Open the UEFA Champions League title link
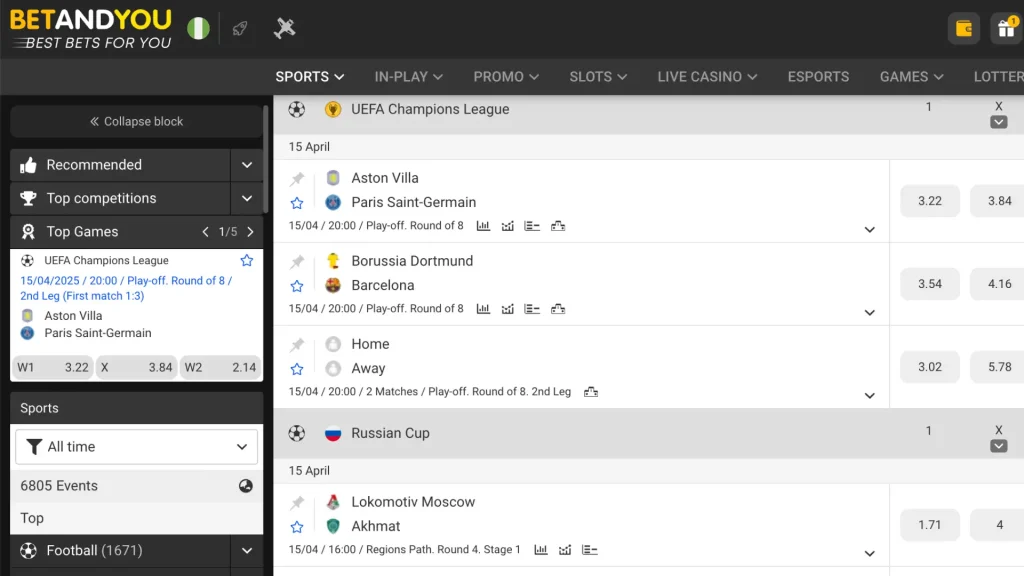Screen dimensions: 1024x576 coord(430,109)
